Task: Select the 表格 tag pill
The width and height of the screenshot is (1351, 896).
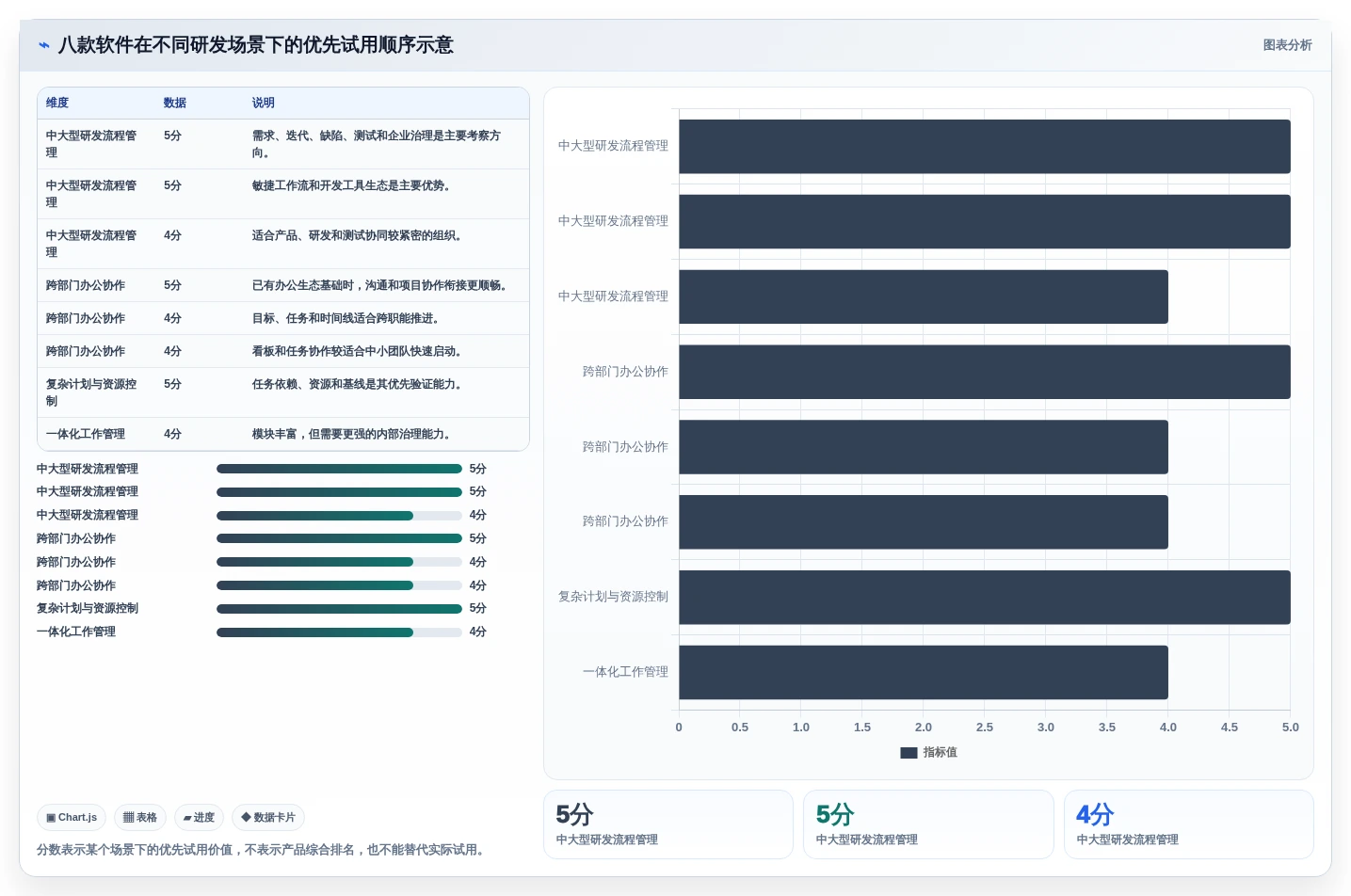Action: click(140, 817)
